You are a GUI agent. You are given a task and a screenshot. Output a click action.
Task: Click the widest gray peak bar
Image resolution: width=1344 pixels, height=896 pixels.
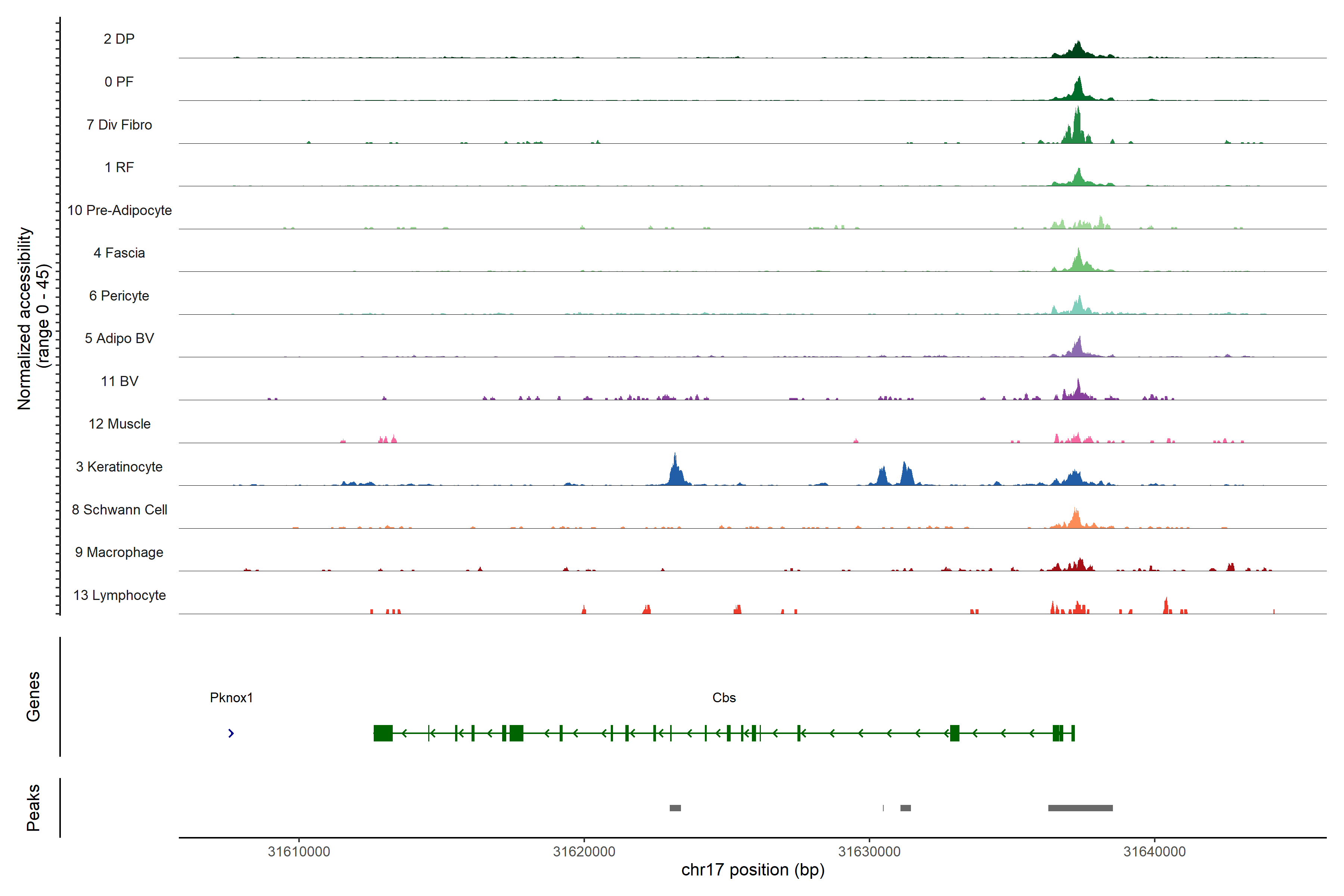[1080, 808]
